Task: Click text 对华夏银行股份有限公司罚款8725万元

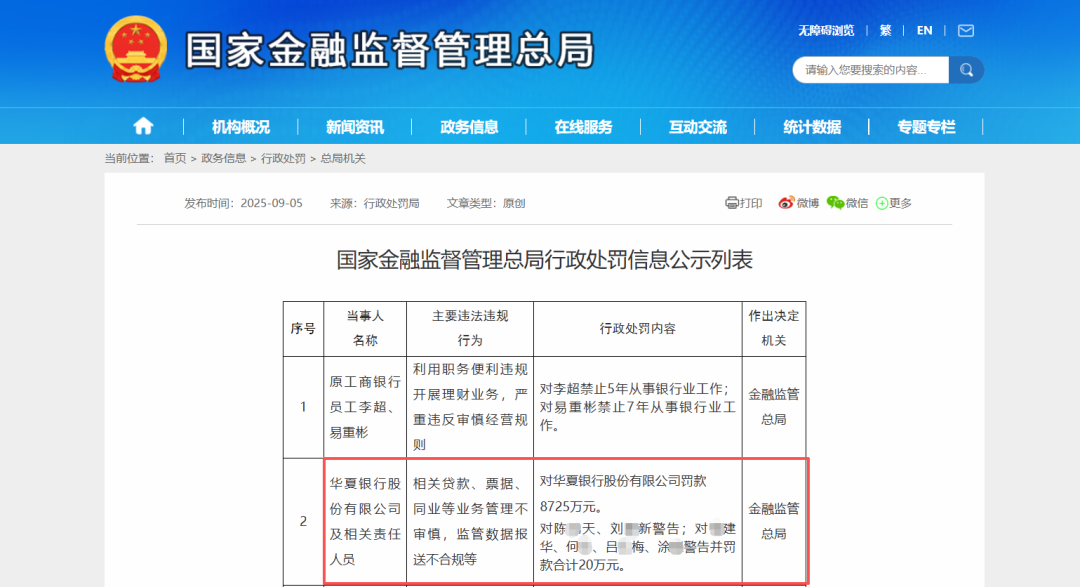Action: pos(623,493)
